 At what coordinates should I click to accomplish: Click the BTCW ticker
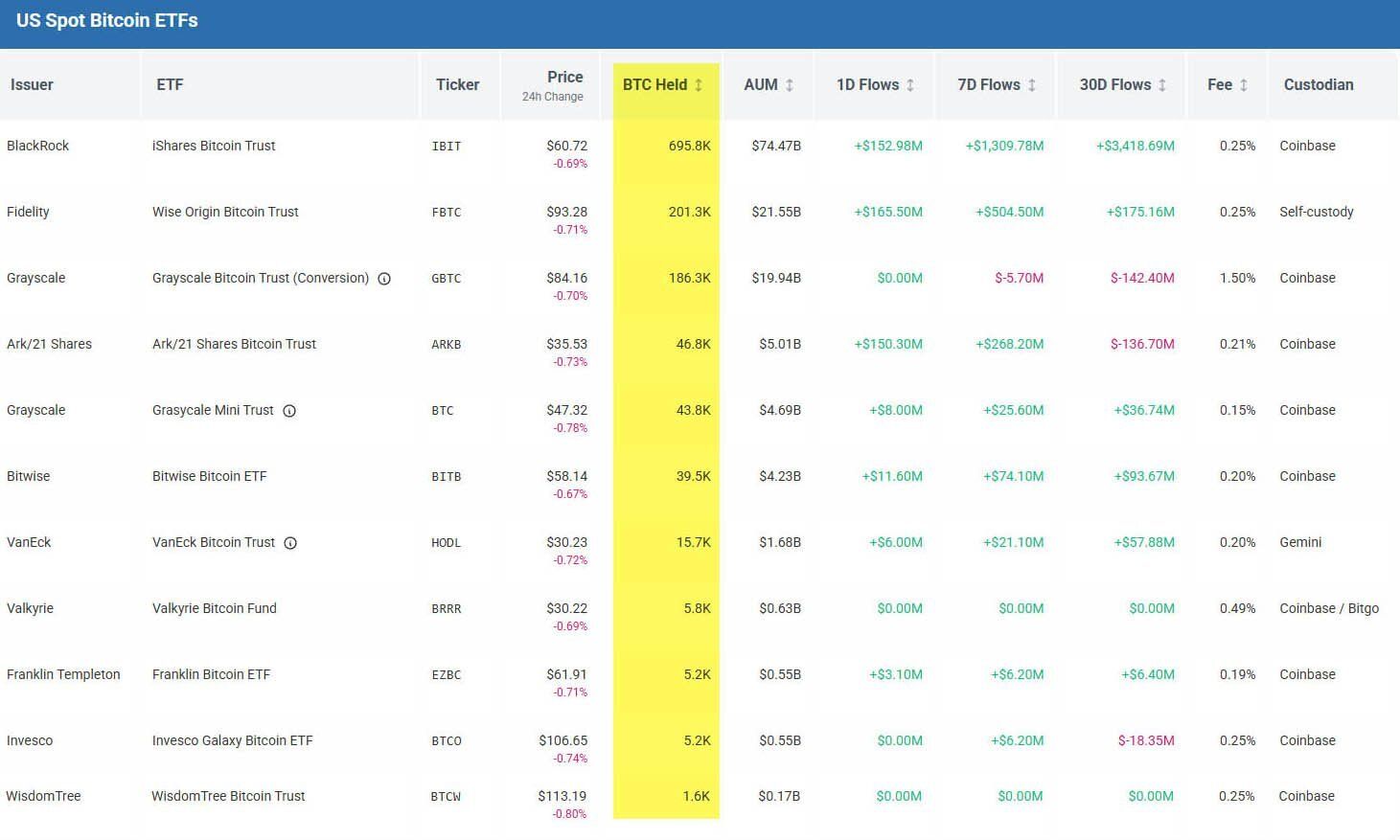[x=446, y=797]
